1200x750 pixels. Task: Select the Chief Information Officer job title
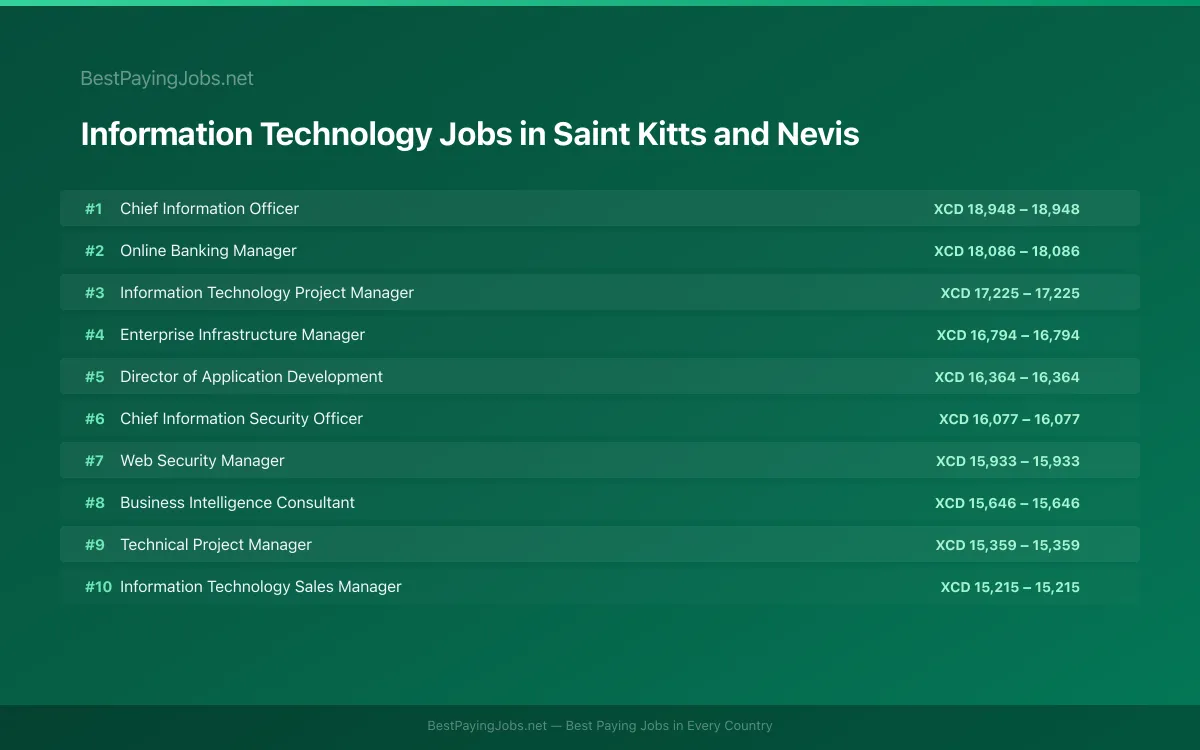coord(209,208)
